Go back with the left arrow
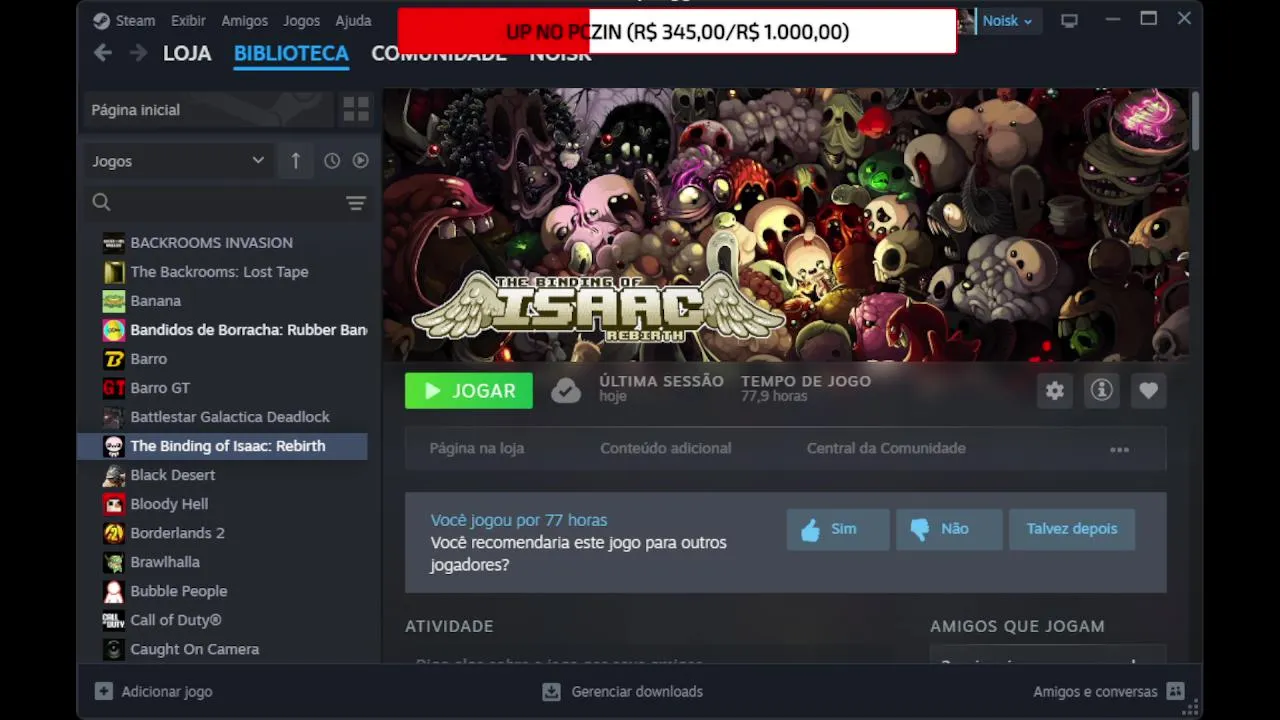Image resolution: width=1280 pixels, height=720 pixels. tap(102, 53)
